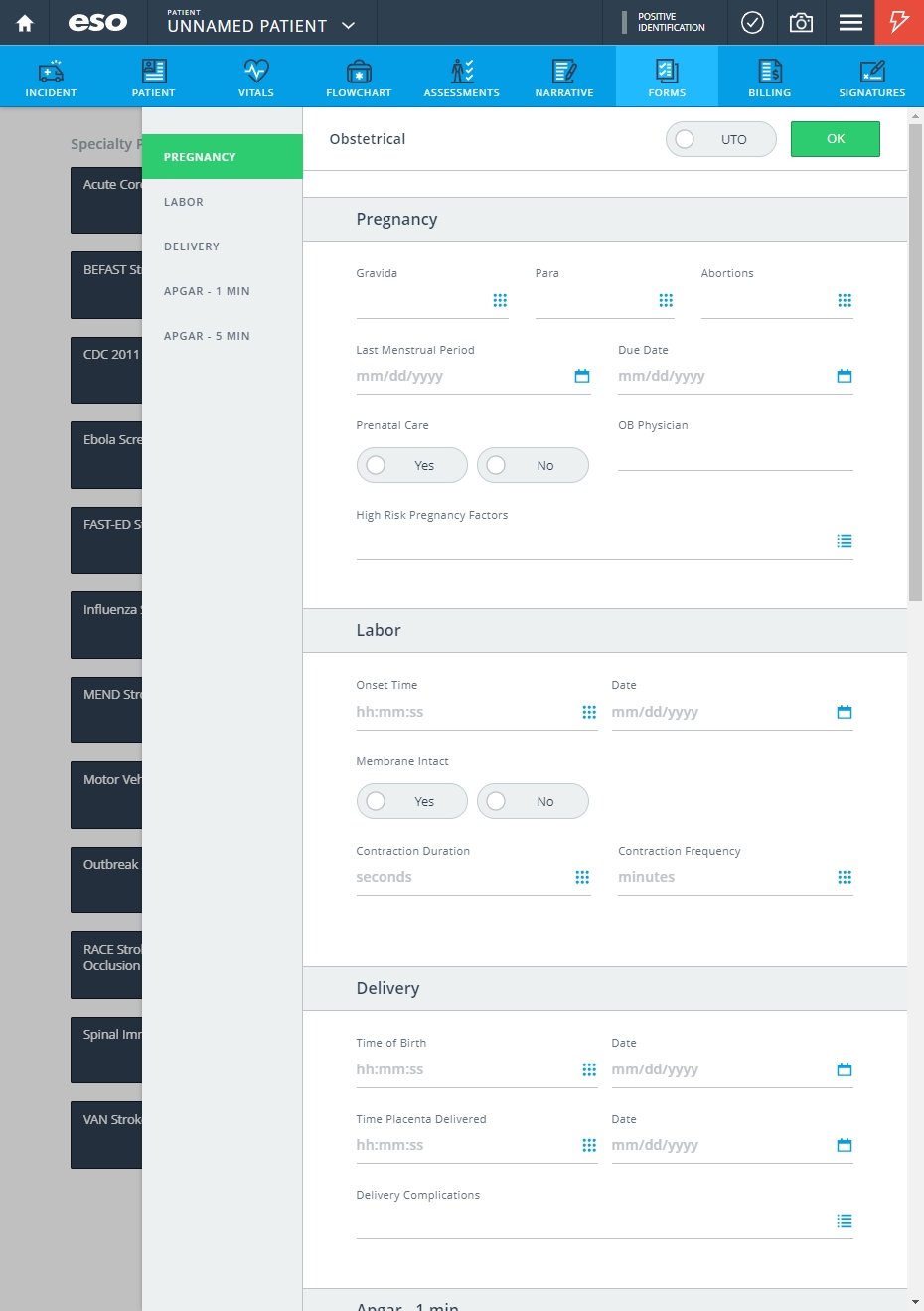This screenshot has height=1311, width=924.
Task: Open the Outbreak specialty form
Action: [x=106, y=880]
